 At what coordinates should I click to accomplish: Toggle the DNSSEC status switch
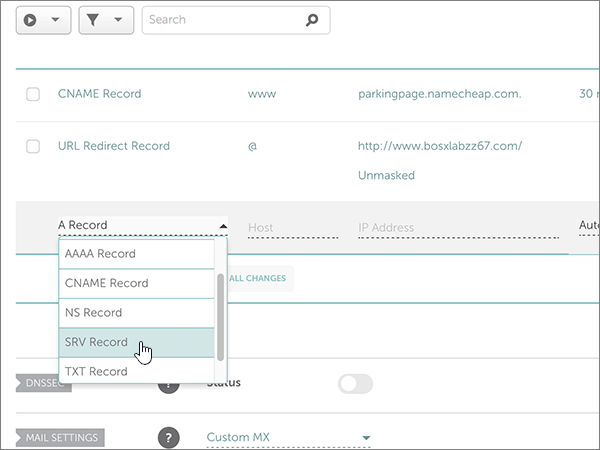click(355, 383)
